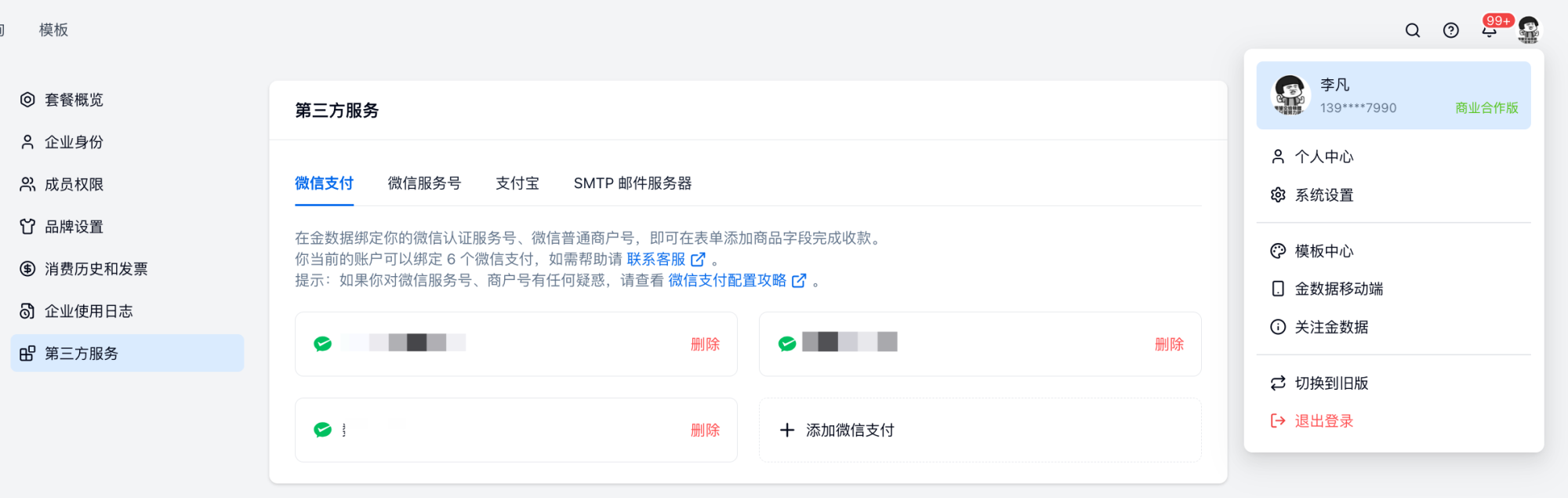
Task: Click the 消费历史和发票 dollar icon
Action: [27, 269]
